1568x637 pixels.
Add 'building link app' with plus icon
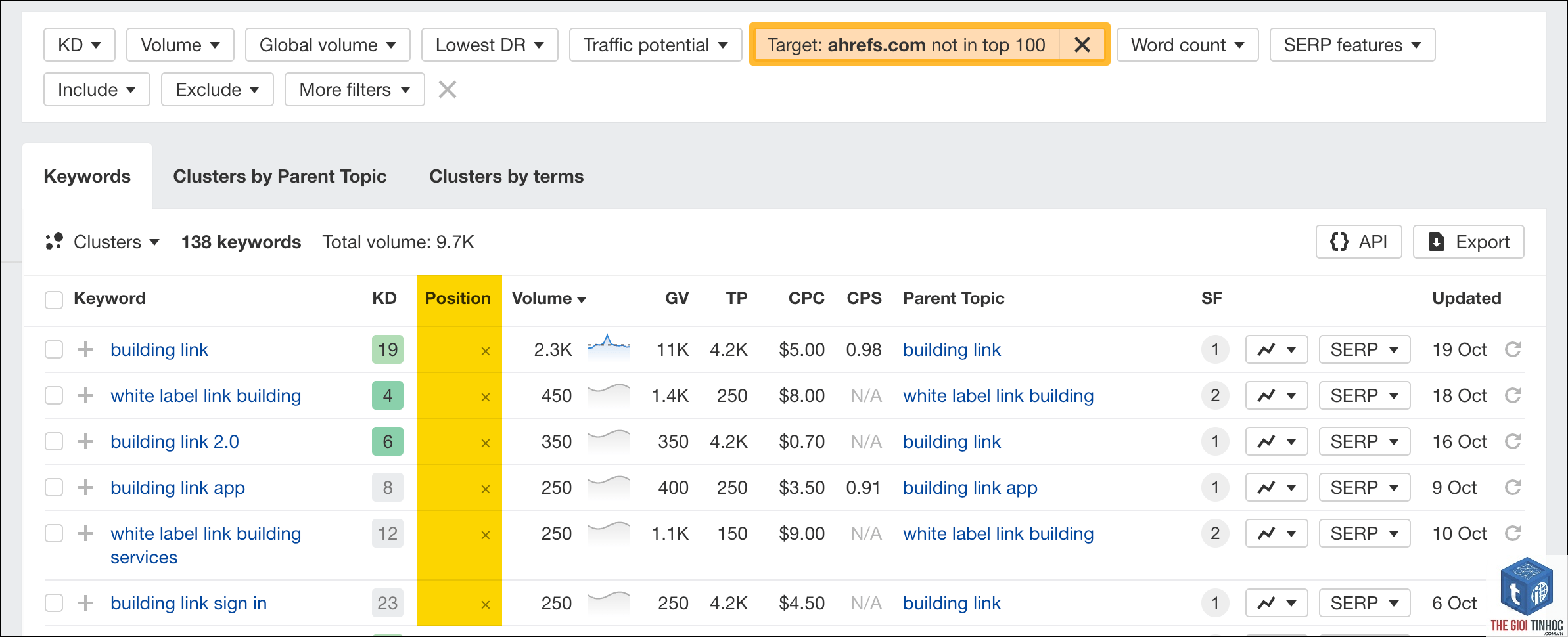click(x=85, y=487)
